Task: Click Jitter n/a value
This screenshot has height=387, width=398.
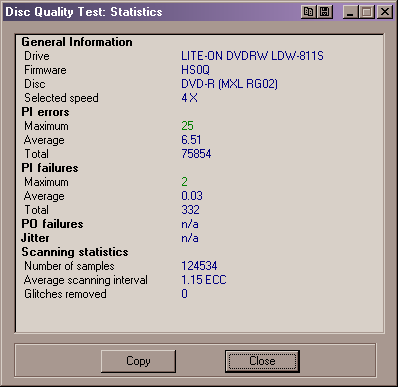Action: [190, 238]
